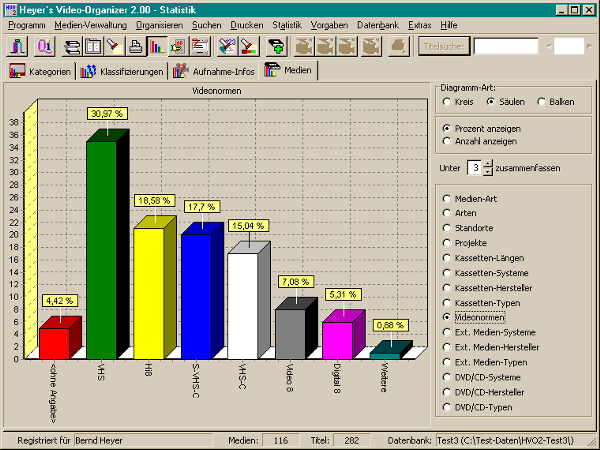Select the Kassetten-Hersteller statistic option
Image resolution: width=600 pixels, height=450 pixels.
(447, 287)
